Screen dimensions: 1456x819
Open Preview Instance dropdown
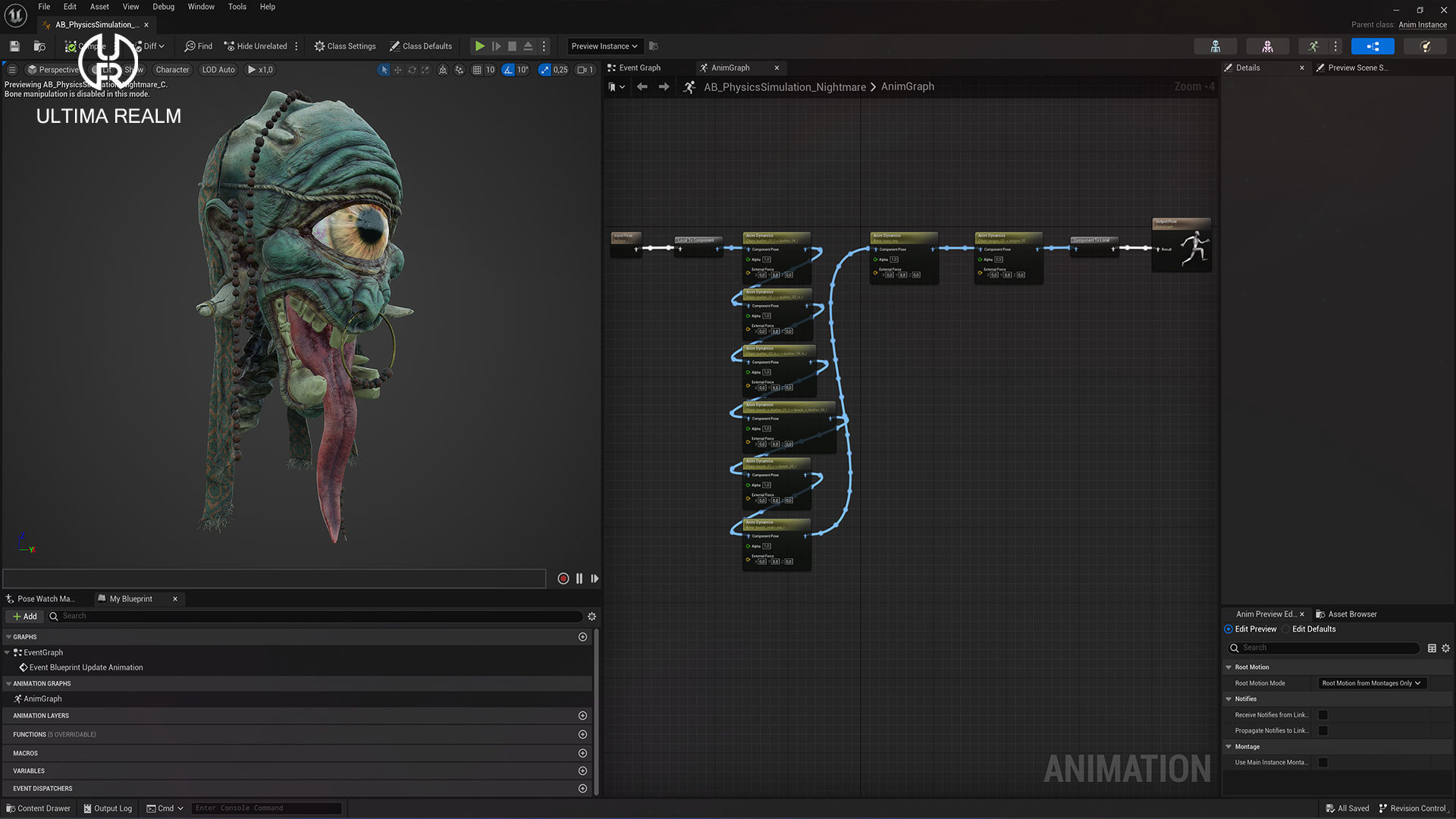pyautogui.click(x=604, y=46)
